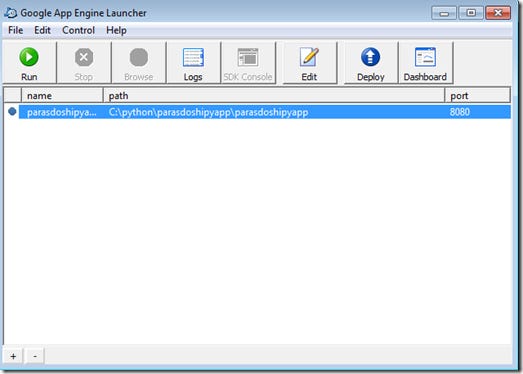
Task: Open the Edit menu in the menu bar
Action: click(42, 30)
